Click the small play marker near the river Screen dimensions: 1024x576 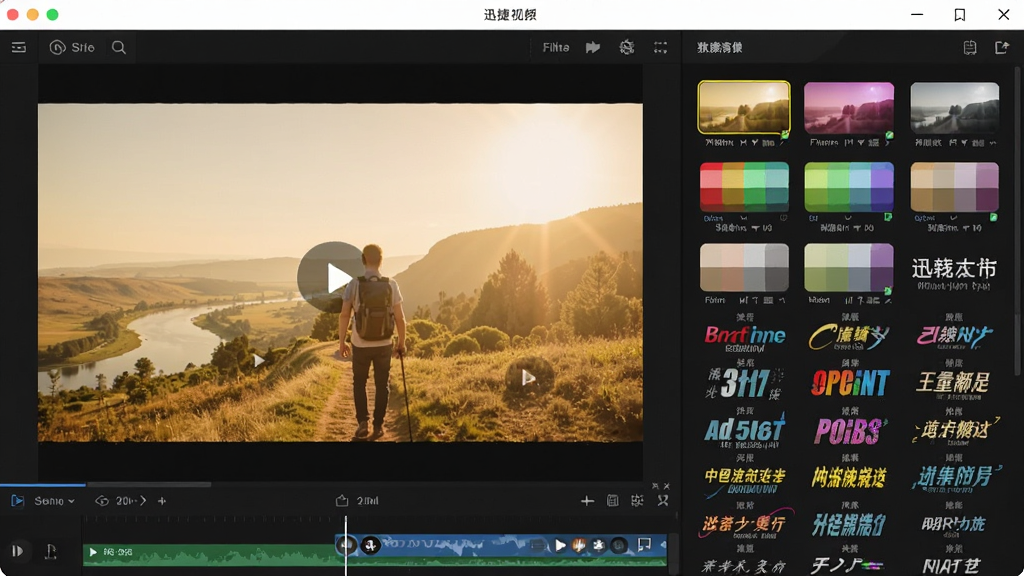tap(259, 360)
